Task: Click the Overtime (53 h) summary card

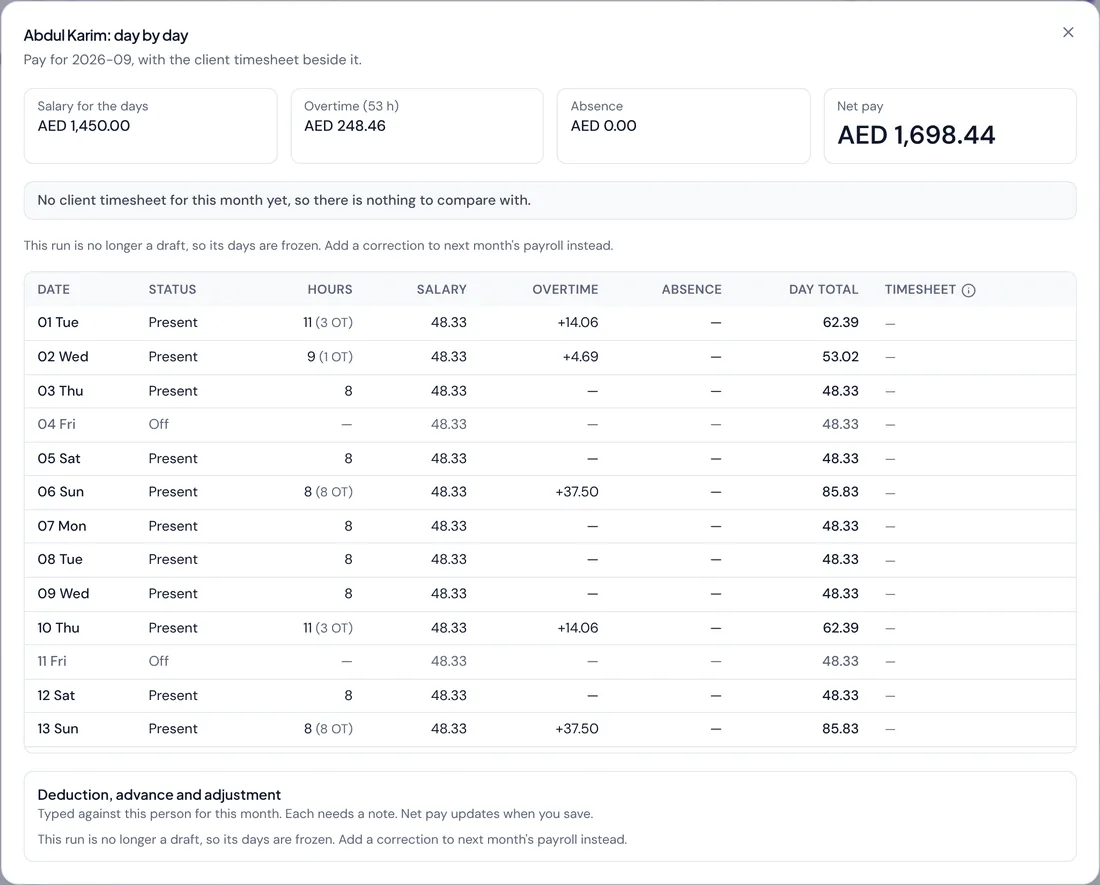Action: point(417,126)
